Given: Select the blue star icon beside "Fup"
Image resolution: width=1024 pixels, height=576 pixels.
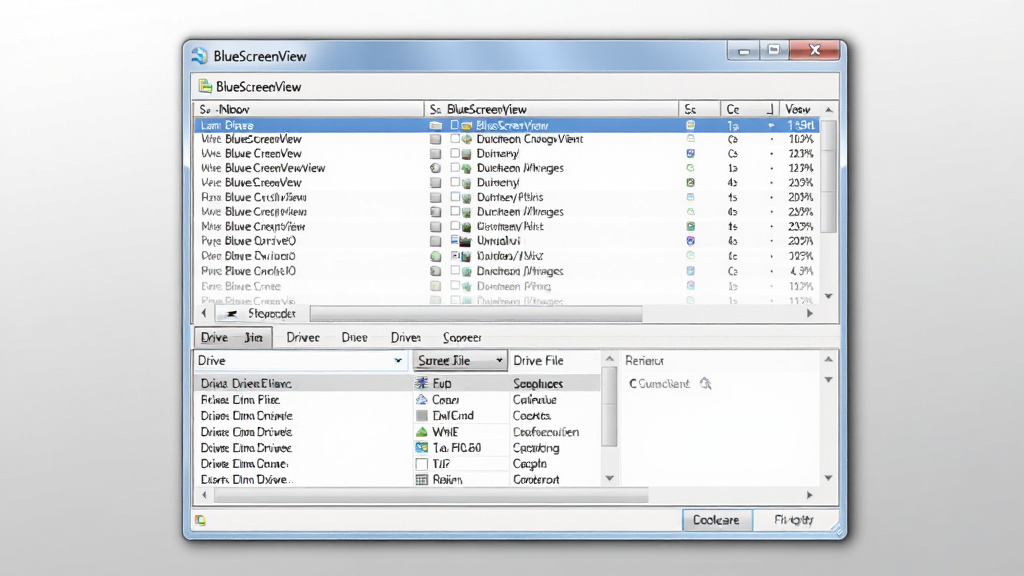Looking at the screenshot, I should point(422,383).
